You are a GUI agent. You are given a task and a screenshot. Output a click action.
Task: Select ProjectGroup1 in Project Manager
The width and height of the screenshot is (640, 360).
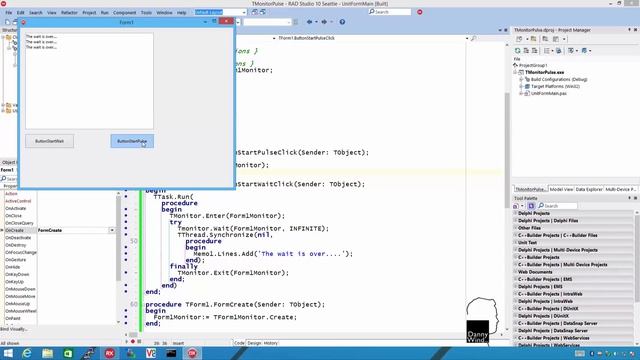point(533,65)
